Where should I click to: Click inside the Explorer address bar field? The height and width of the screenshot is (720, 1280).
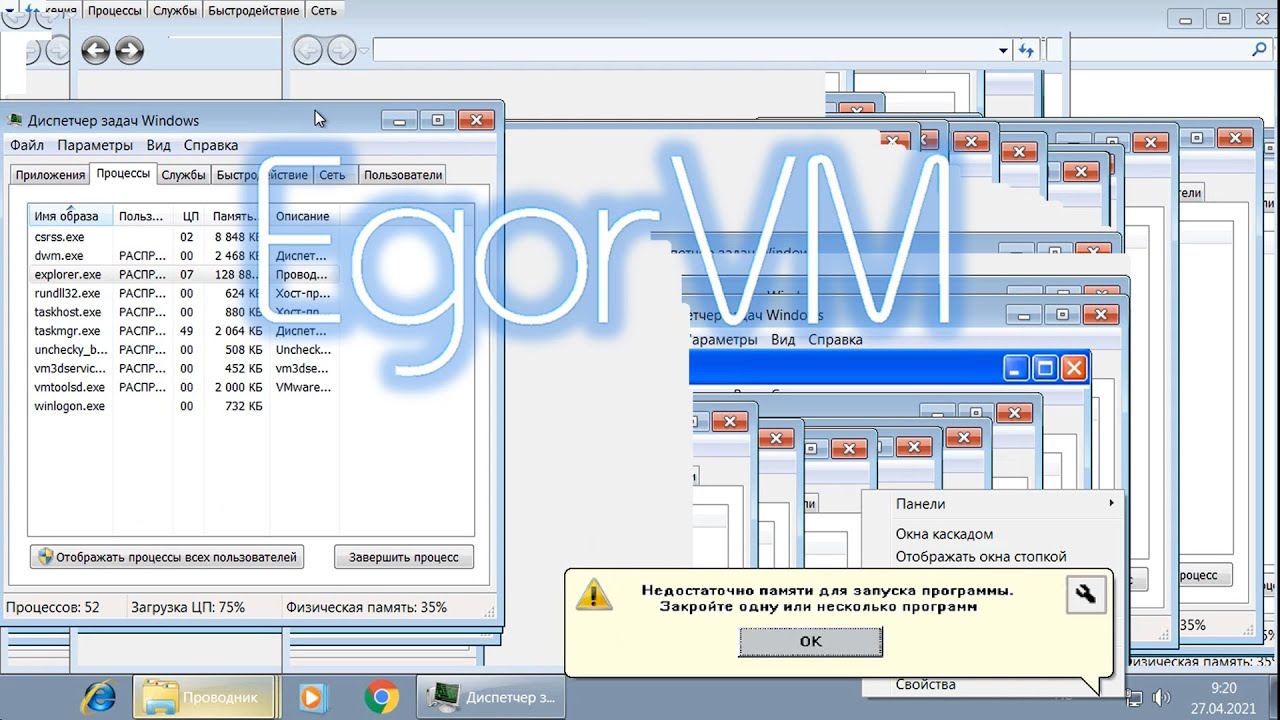pos(684,50)
